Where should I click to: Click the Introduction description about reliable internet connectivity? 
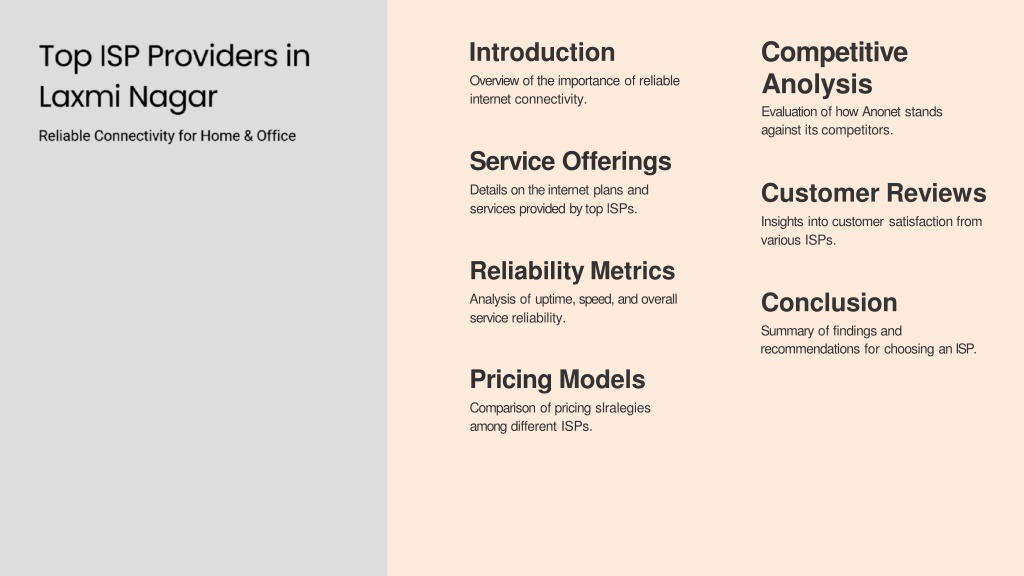click(575, 90)
